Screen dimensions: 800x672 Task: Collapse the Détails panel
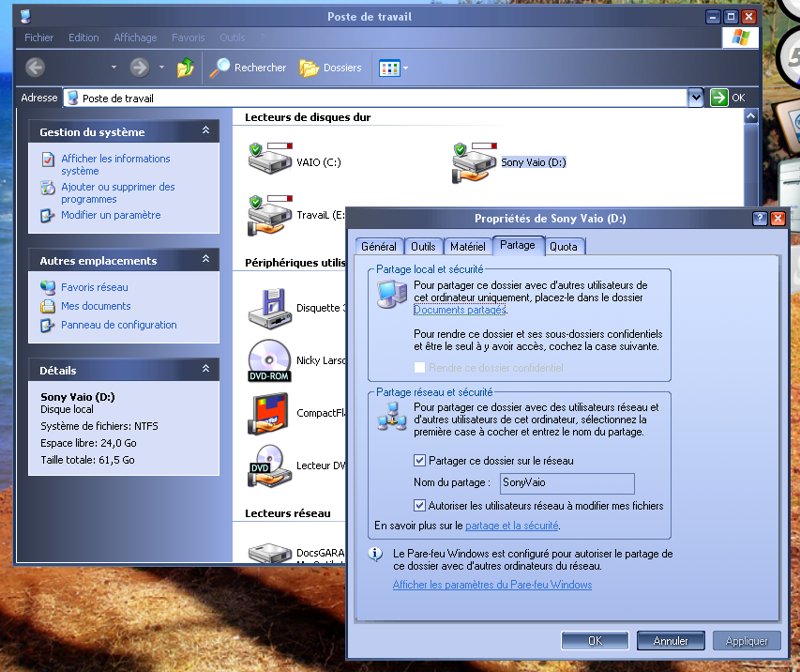(x=206, y=370)
